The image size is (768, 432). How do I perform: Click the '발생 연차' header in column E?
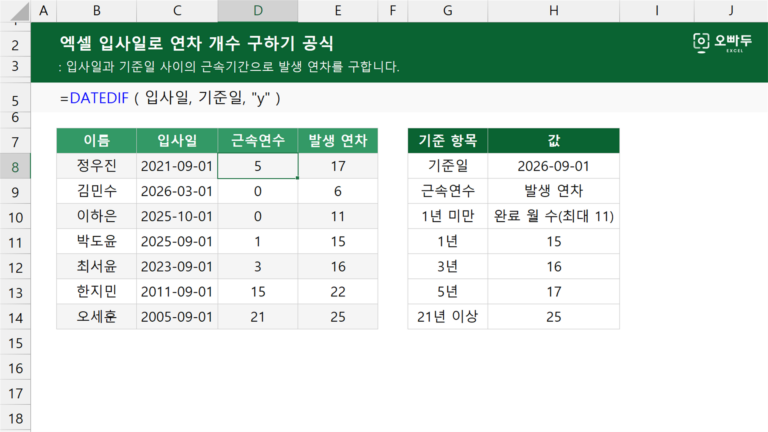(x=337, y=141)
